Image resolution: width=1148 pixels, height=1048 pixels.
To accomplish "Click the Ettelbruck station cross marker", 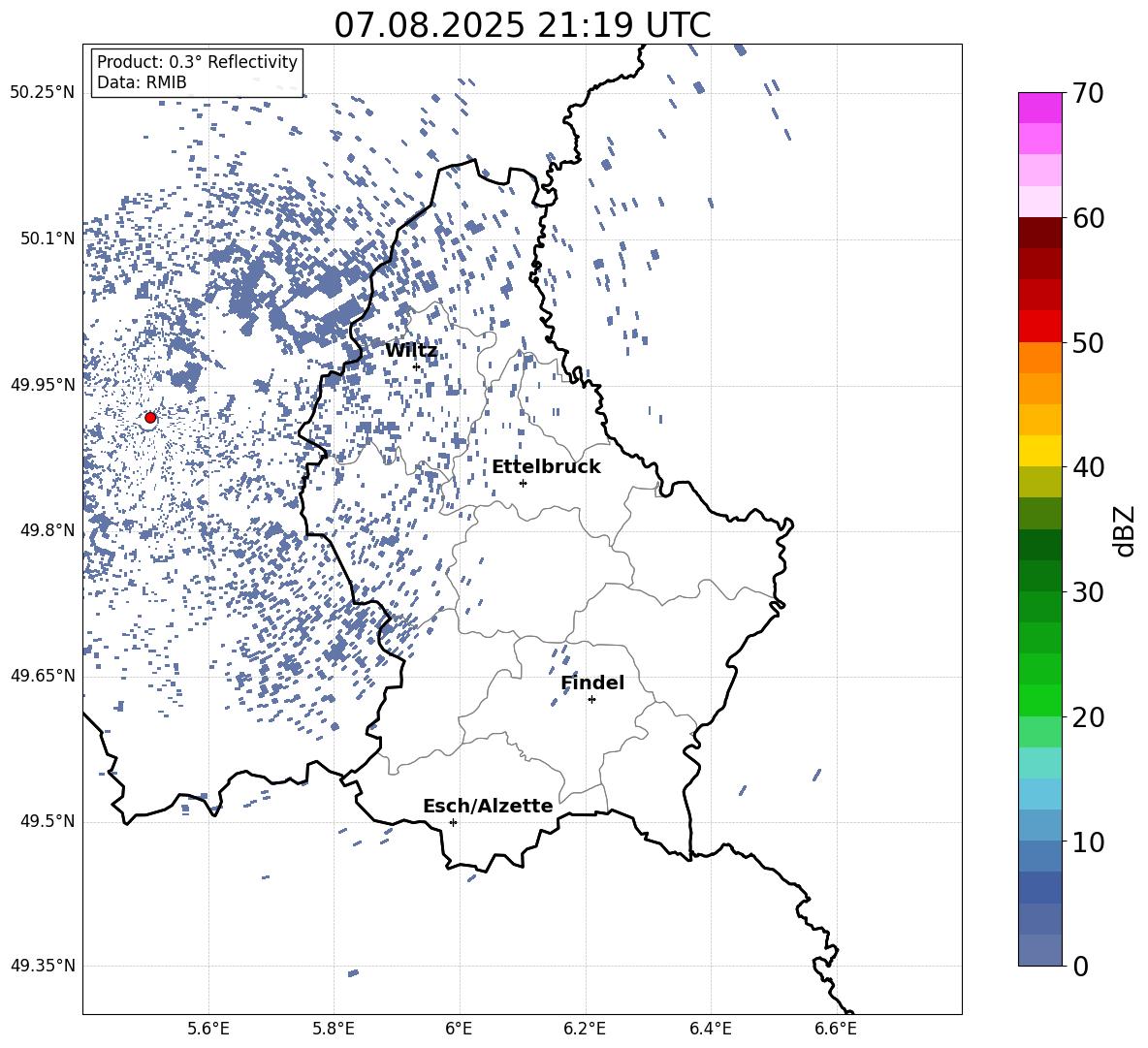I will (x=523, y=483).
